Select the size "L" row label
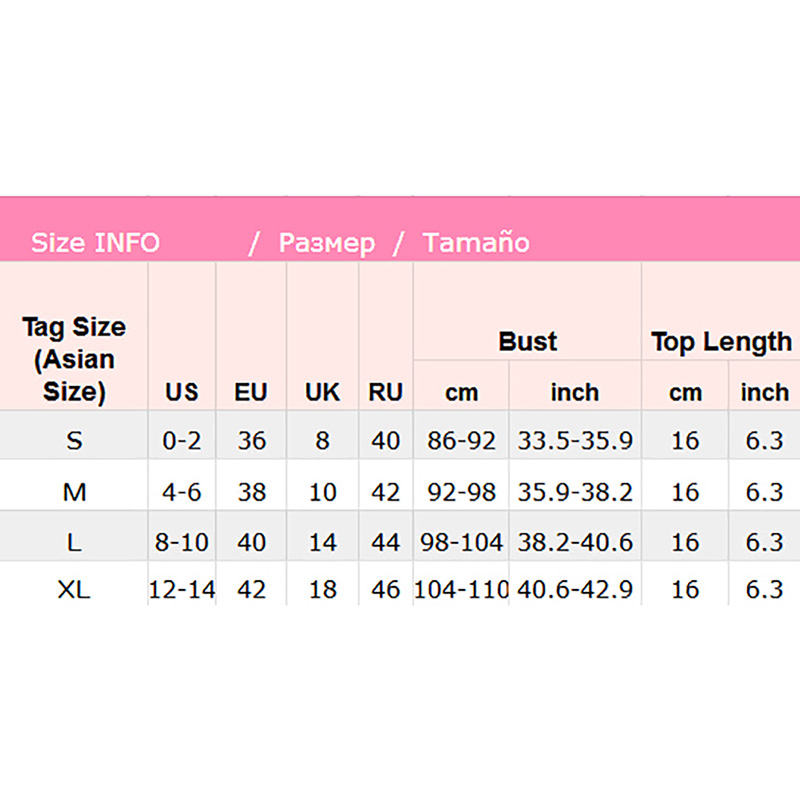The width and height of the screenshot is (800, 800). tap(74, 541)
